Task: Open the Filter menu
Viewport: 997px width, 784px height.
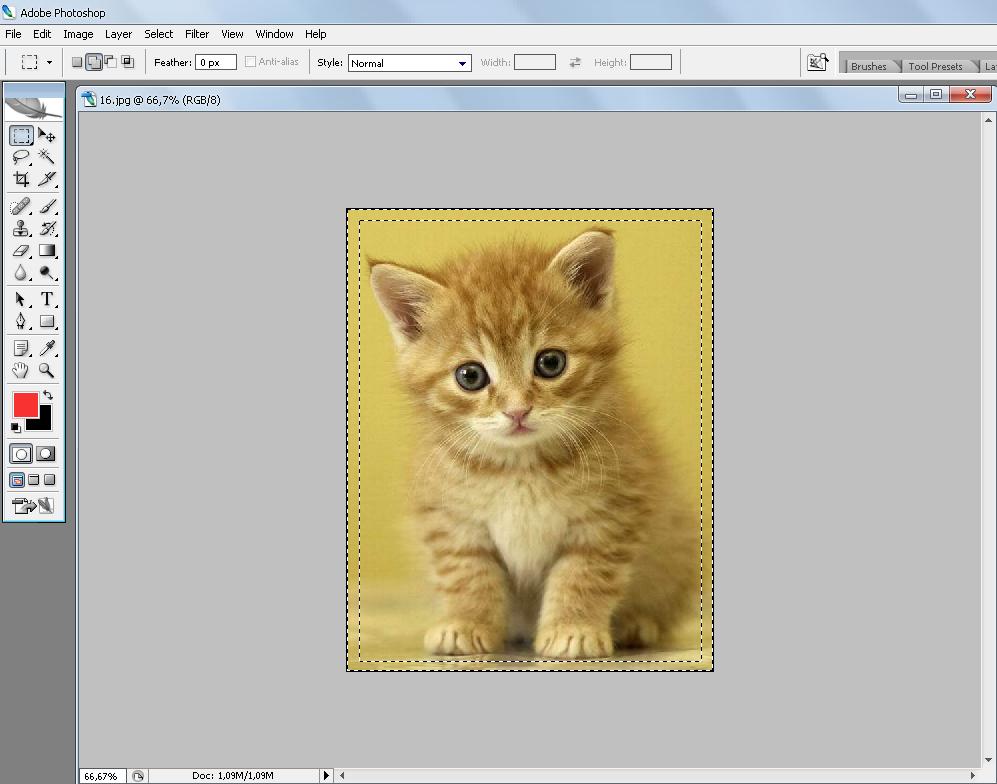Action: [x=197, y=34]
